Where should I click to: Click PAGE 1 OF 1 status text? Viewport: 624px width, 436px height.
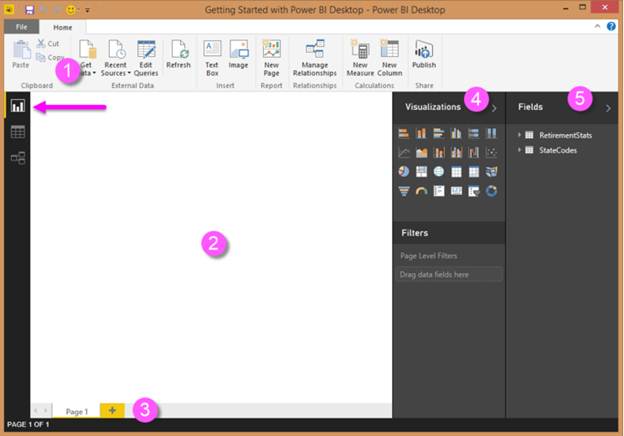tap(28, 424)
